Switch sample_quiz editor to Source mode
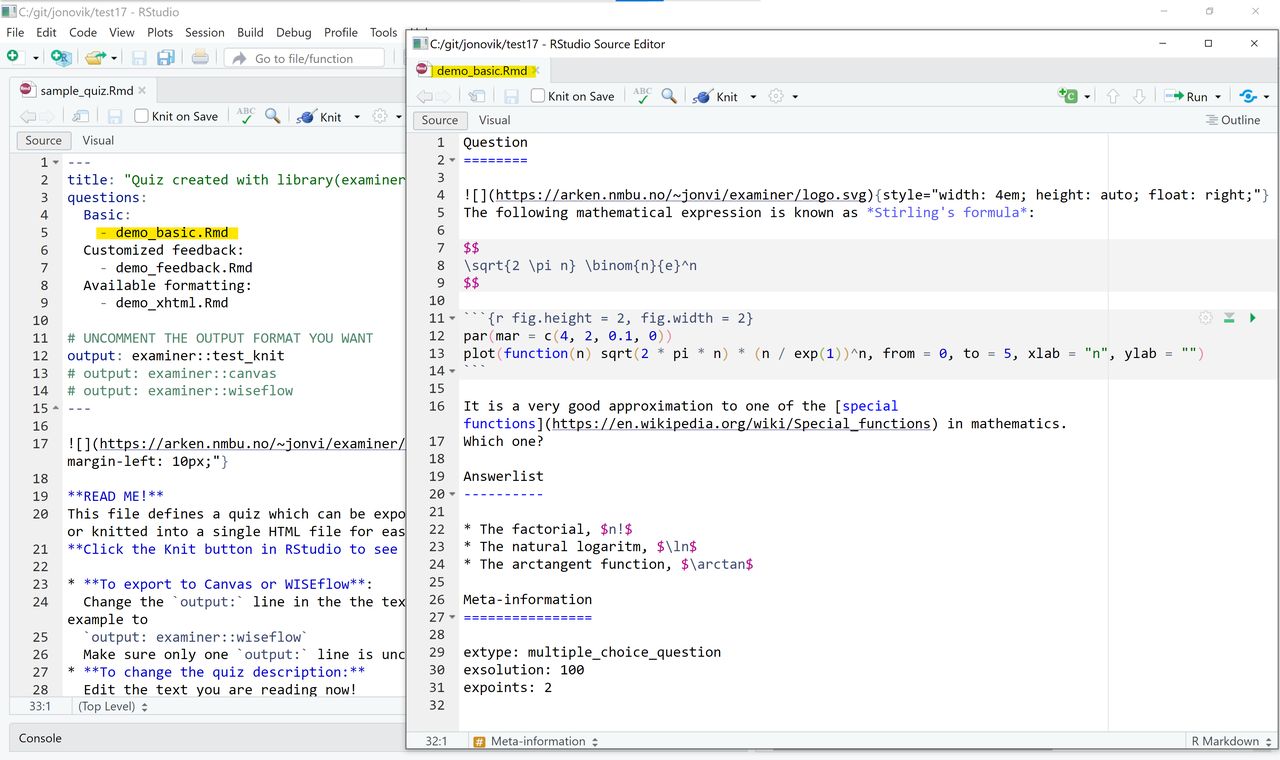The width and height of the screenshot is (1280, 760). (x=43, y=140)
